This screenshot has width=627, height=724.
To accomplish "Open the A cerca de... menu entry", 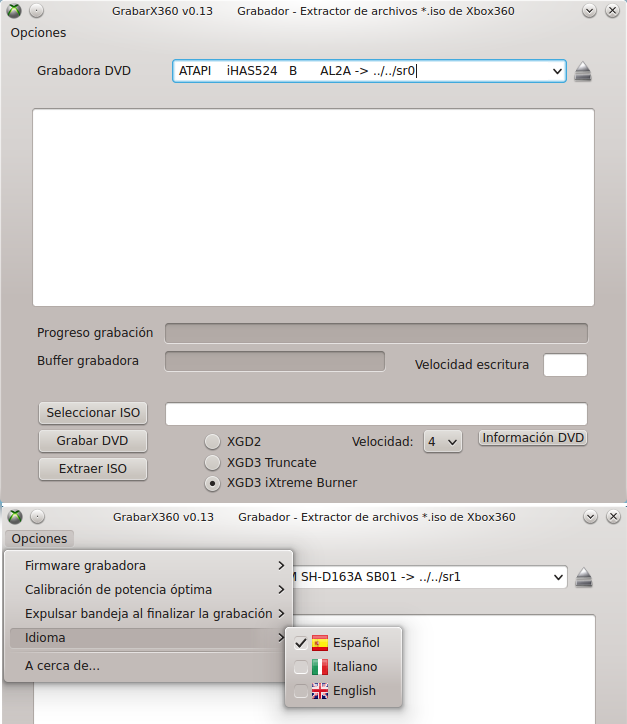I will pyautogui.click(x=149, y=666).
